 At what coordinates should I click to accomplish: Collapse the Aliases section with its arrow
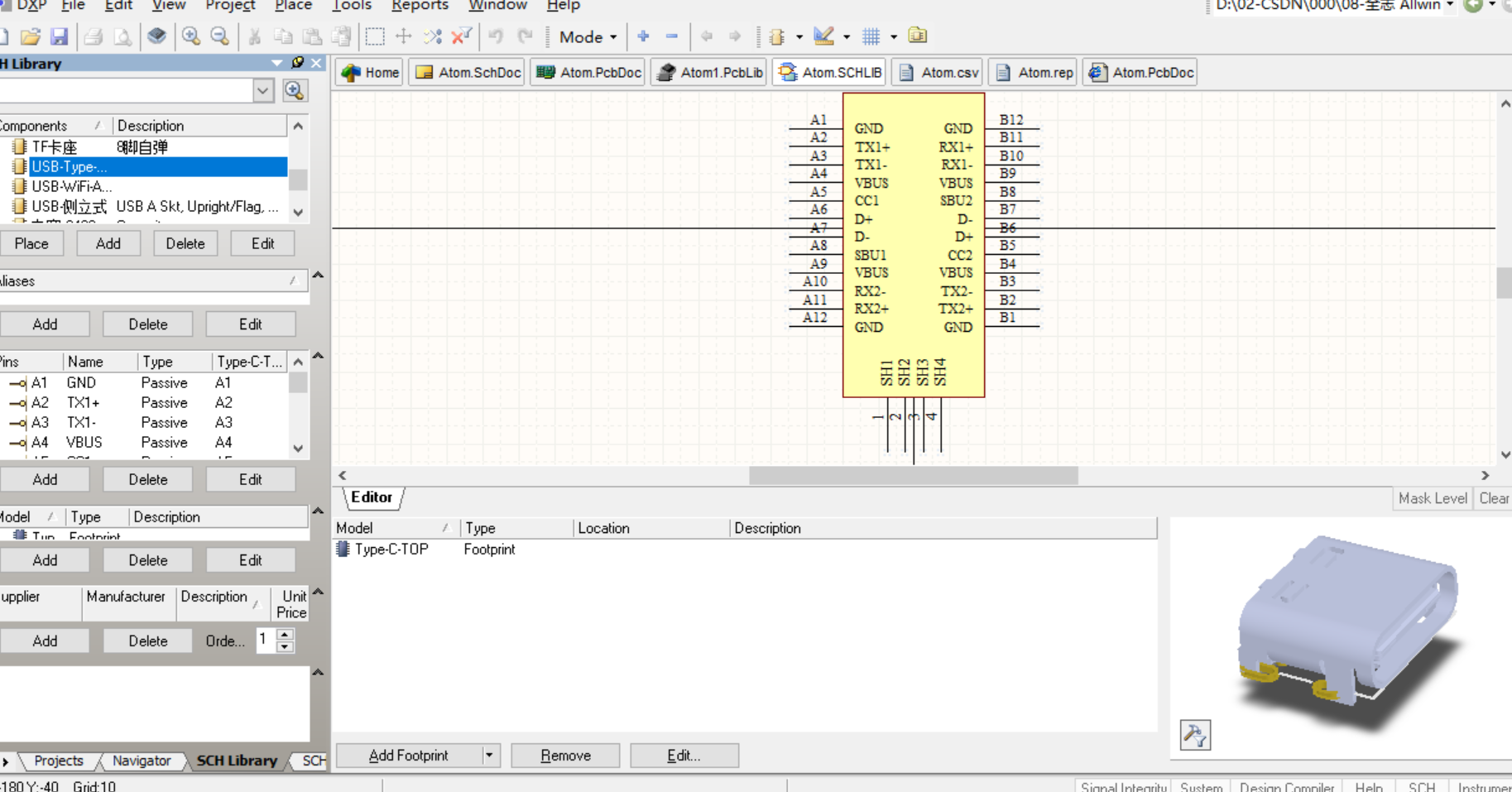pos(318,275)
